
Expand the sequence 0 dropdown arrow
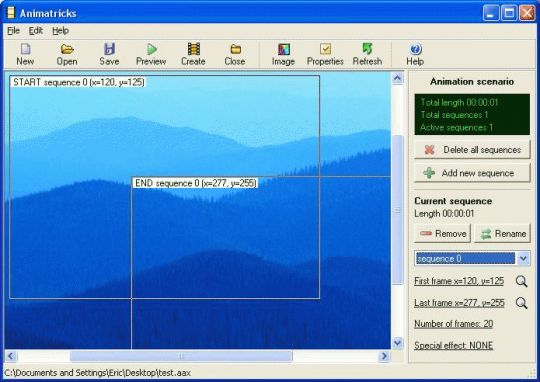click(523, 258)
